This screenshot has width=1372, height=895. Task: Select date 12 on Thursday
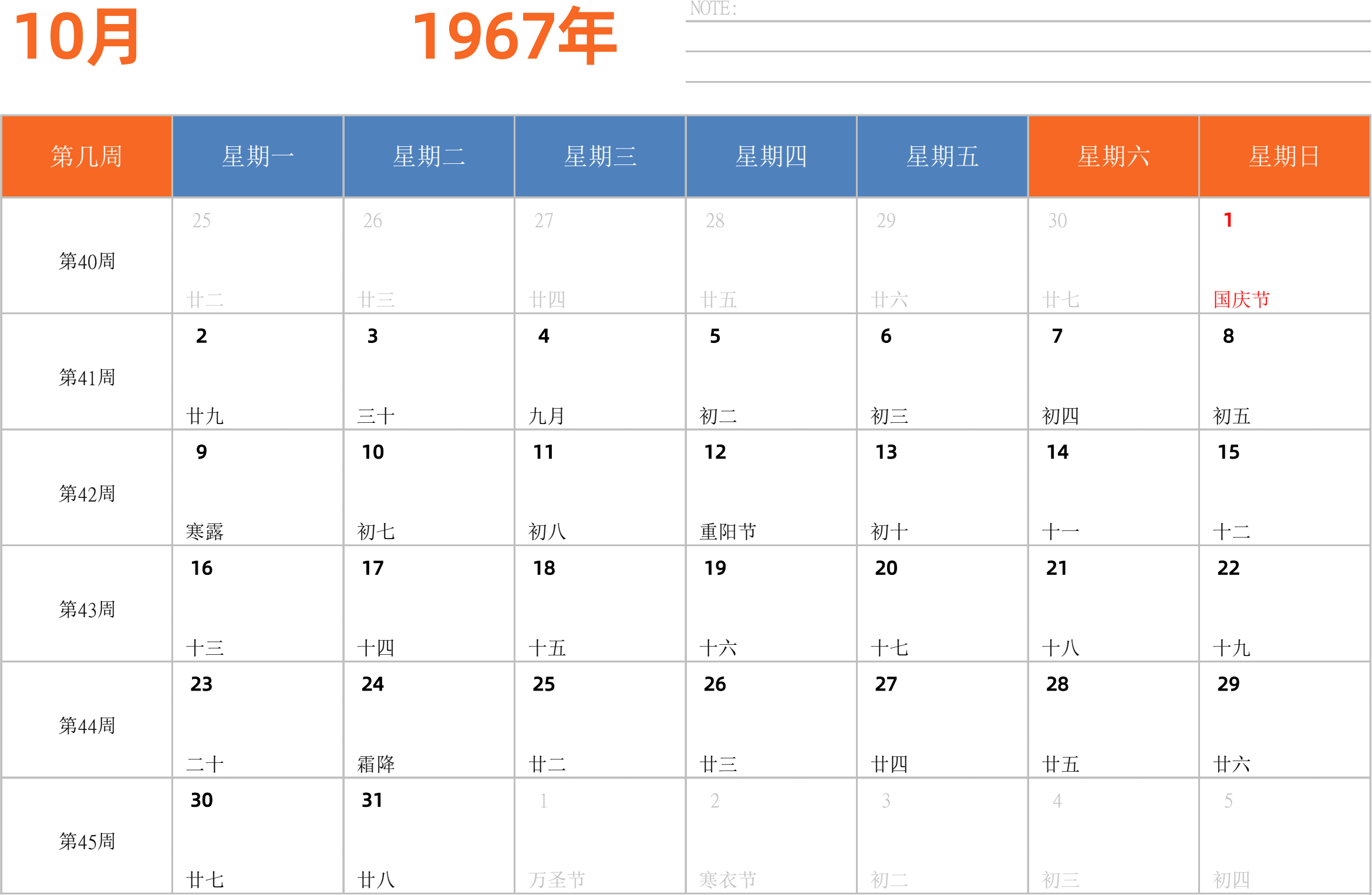coord(715,452)
